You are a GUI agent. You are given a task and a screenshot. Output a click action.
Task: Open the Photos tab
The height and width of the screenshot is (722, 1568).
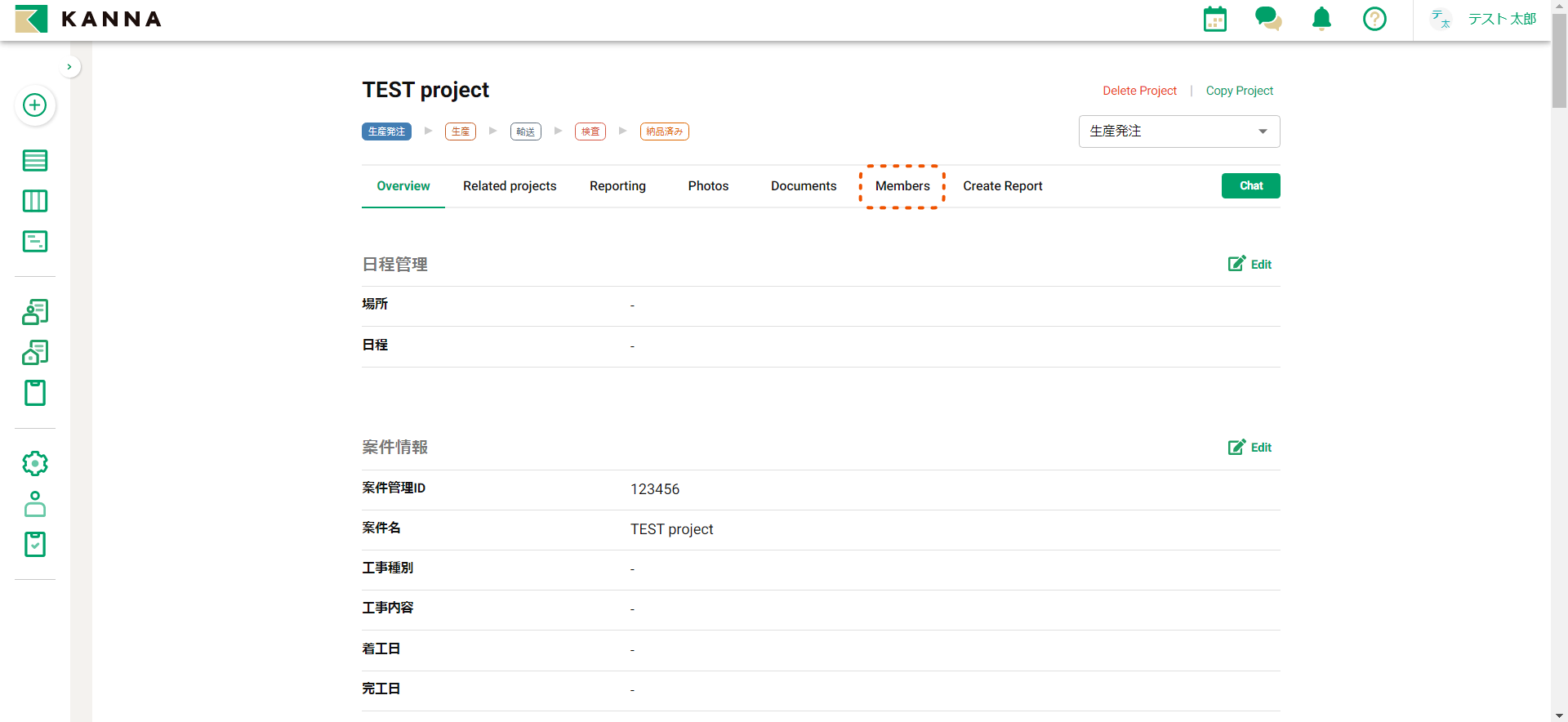(x=707, y=186)
